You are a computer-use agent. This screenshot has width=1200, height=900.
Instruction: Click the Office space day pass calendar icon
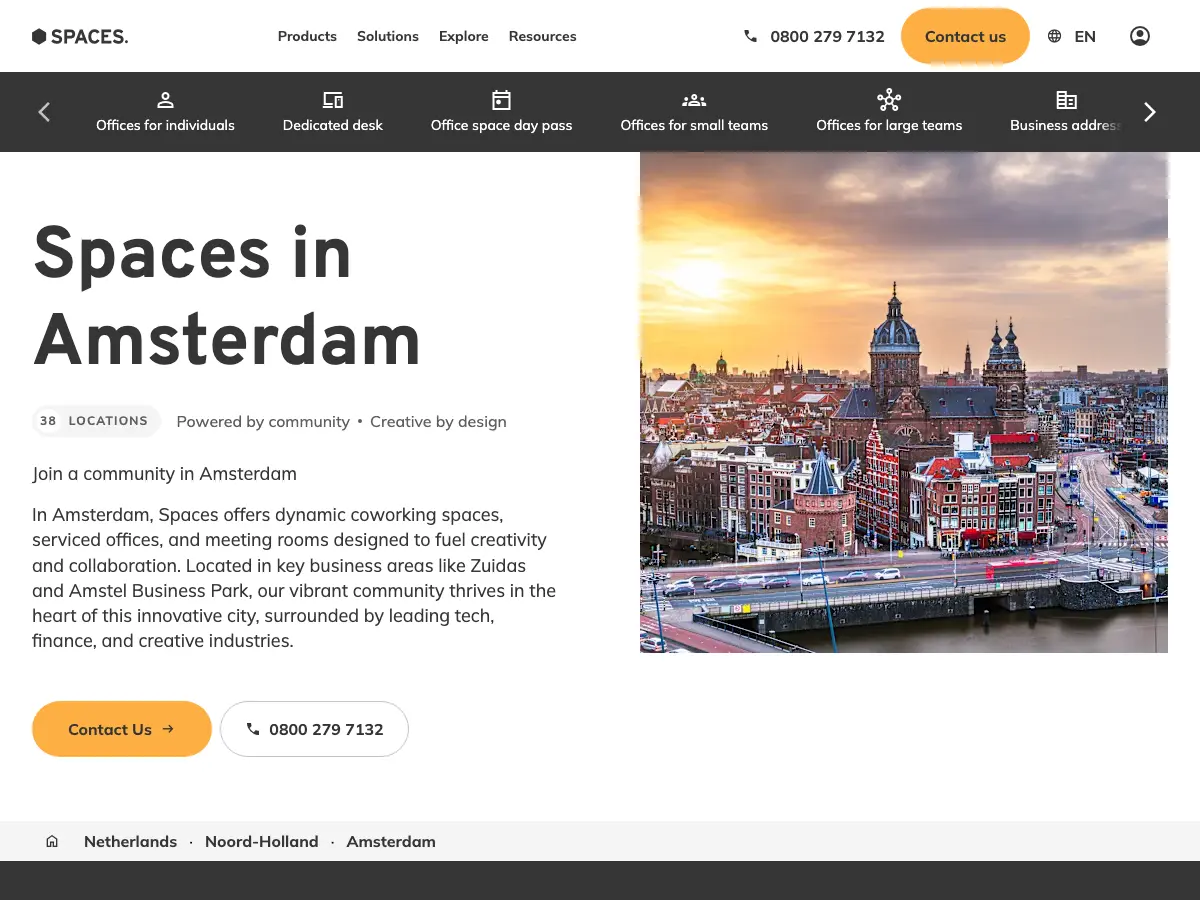[x=502, y=100]
